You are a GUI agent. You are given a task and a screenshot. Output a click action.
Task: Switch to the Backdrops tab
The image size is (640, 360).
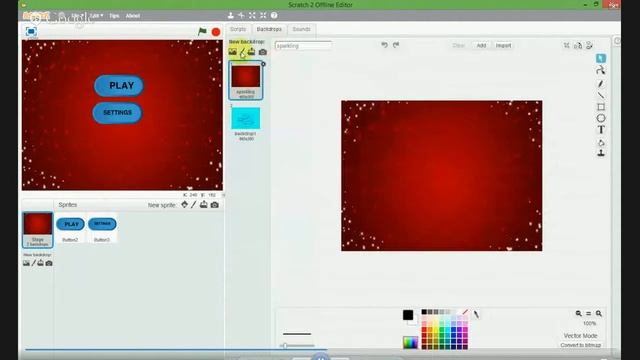click(x=269, y=29)
